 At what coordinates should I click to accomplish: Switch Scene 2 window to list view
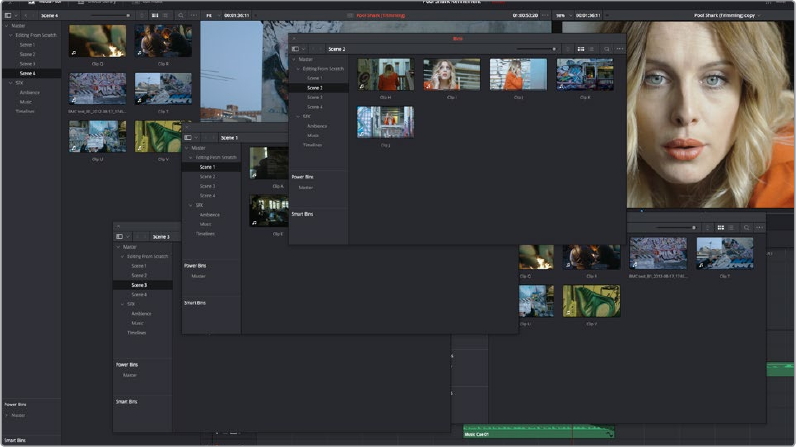click(591, 49)
